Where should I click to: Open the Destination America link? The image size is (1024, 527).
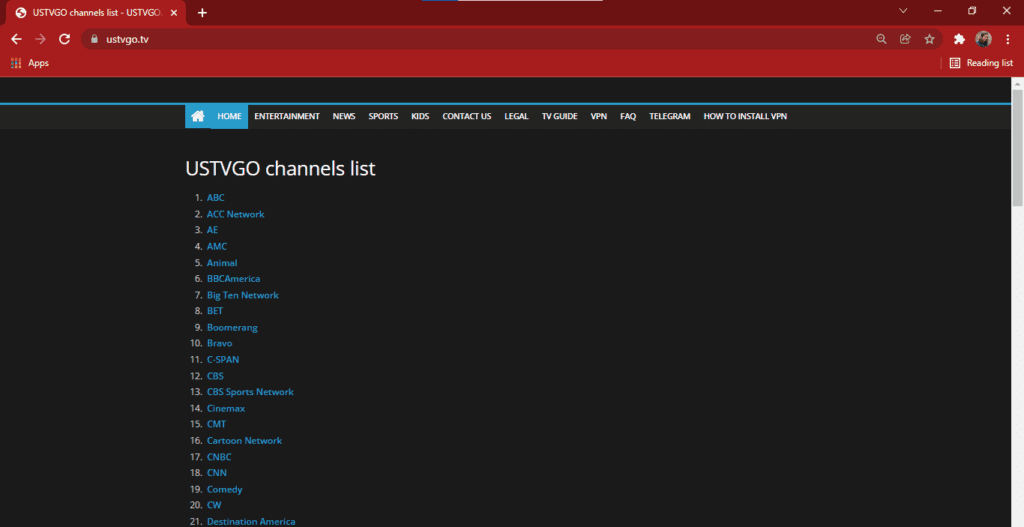coord(251,521)
